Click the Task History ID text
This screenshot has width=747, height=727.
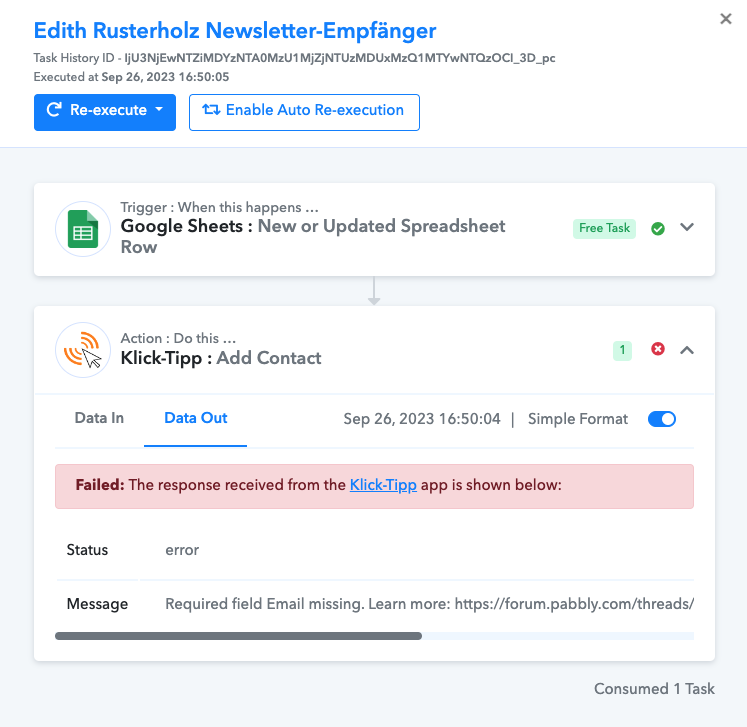point(294,58)
